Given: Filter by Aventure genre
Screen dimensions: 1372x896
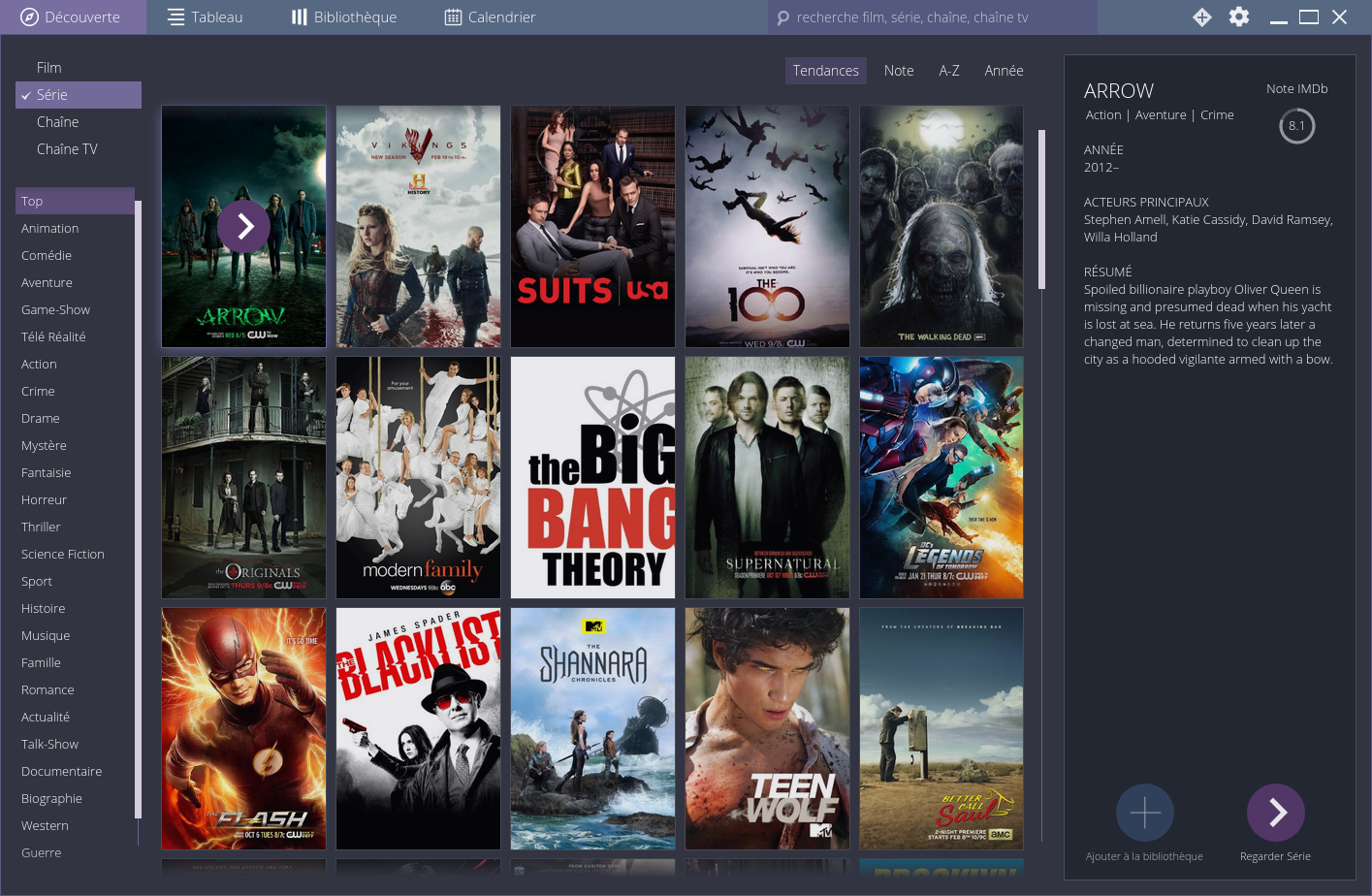Looking at the screenshot, I should (x=75, y=283).
